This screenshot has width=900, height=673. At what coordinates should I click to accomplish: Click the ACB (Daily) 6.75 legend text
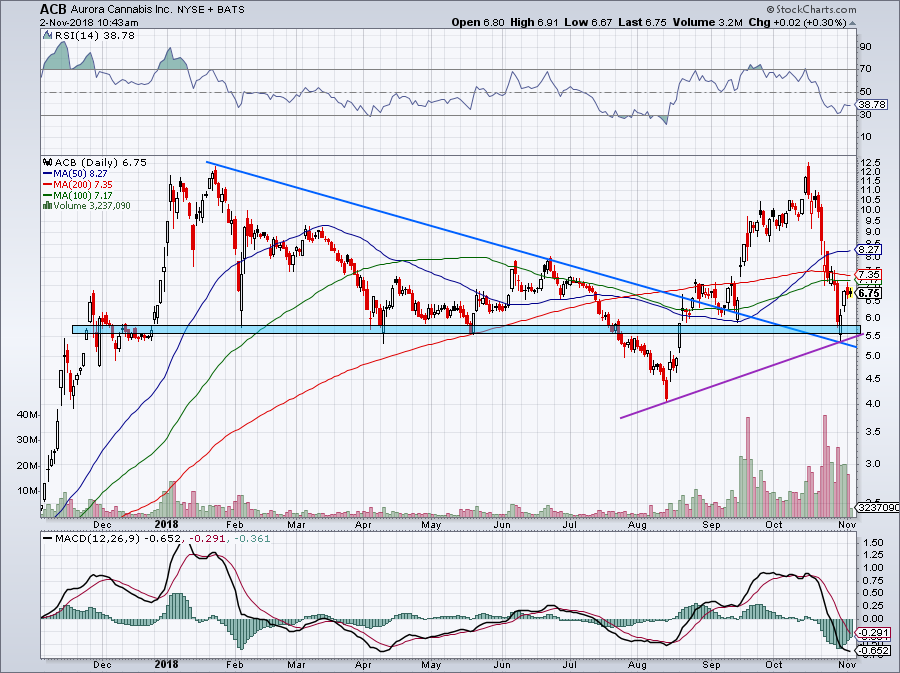click(x=100, y=162)
